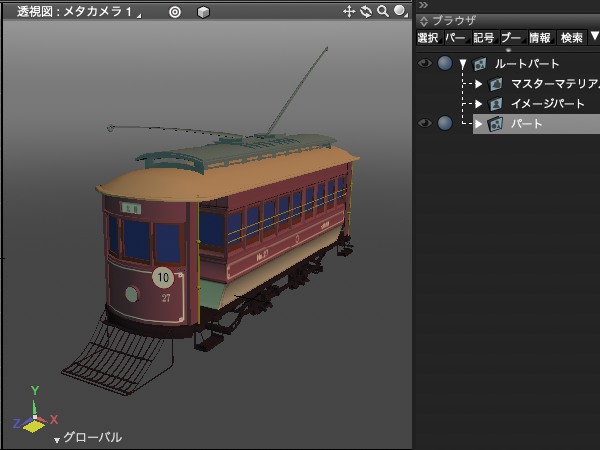Select the highlighted パート tree item
600x450 pixels.
(527, 124)
